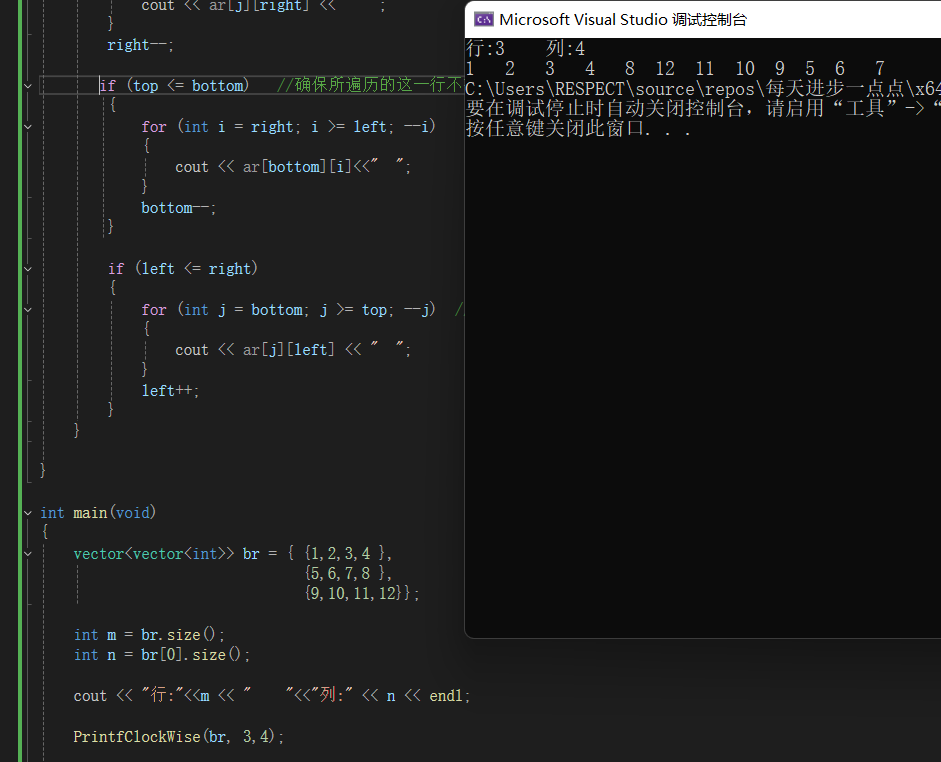Place cursor on the 'right--;' line
Image resolution: width=941 pixels, height=762 pixels.
[x=140, y=45]
